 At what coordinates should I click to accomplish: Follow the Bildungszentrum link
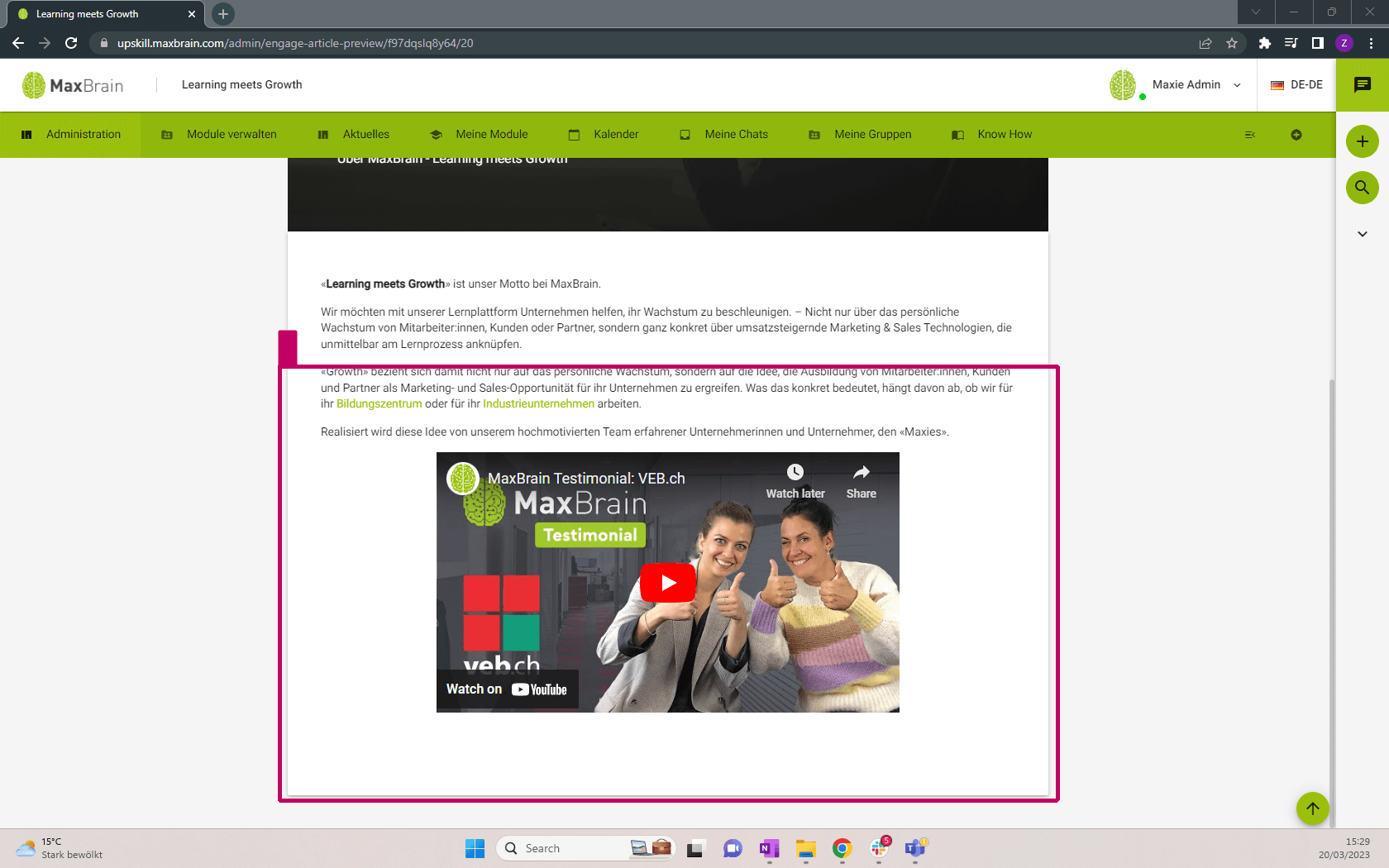pyautogui.click(x=379, y=403)
